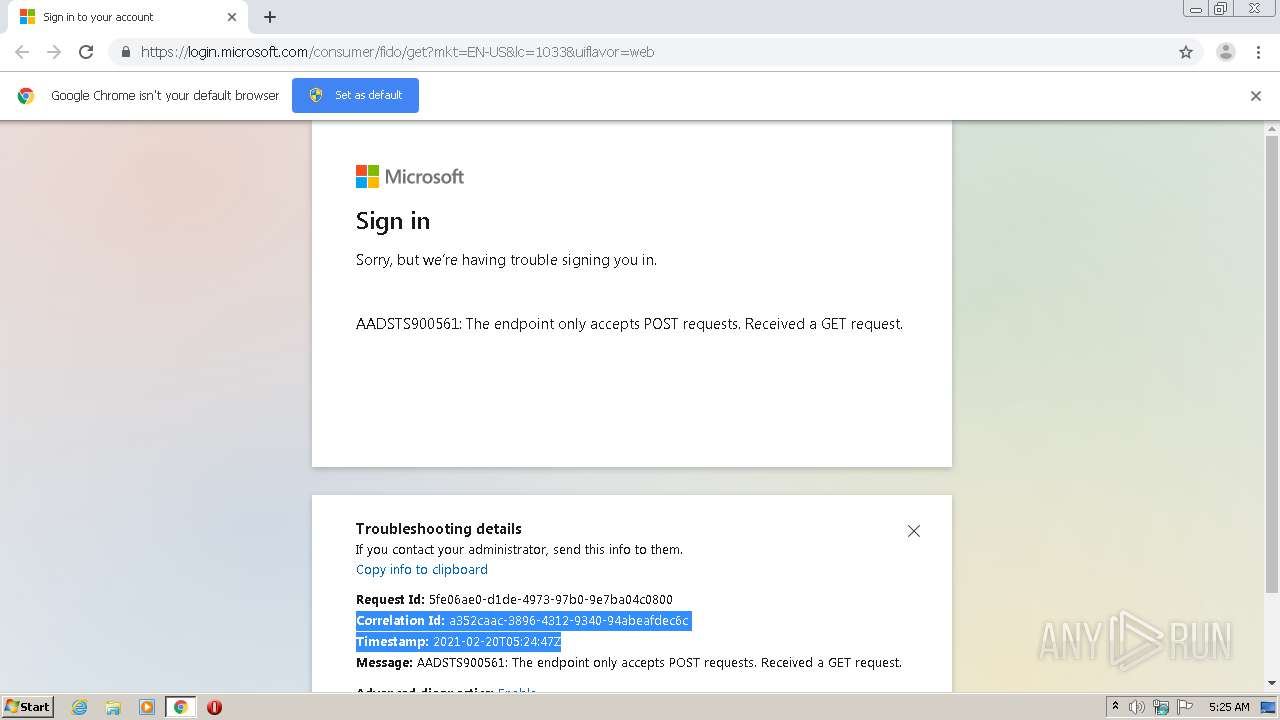Viewport: 1280px width, 720px height.
Task: Click 'Sorry, but we're having trouble' text
Action: tap(506, 260)
